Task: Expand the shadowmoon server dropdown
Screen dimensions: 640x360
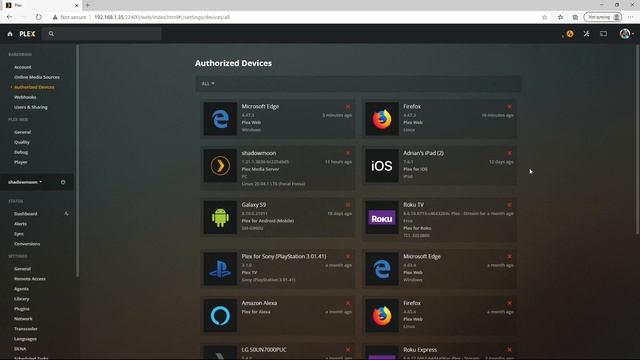Action: [25, 182]
